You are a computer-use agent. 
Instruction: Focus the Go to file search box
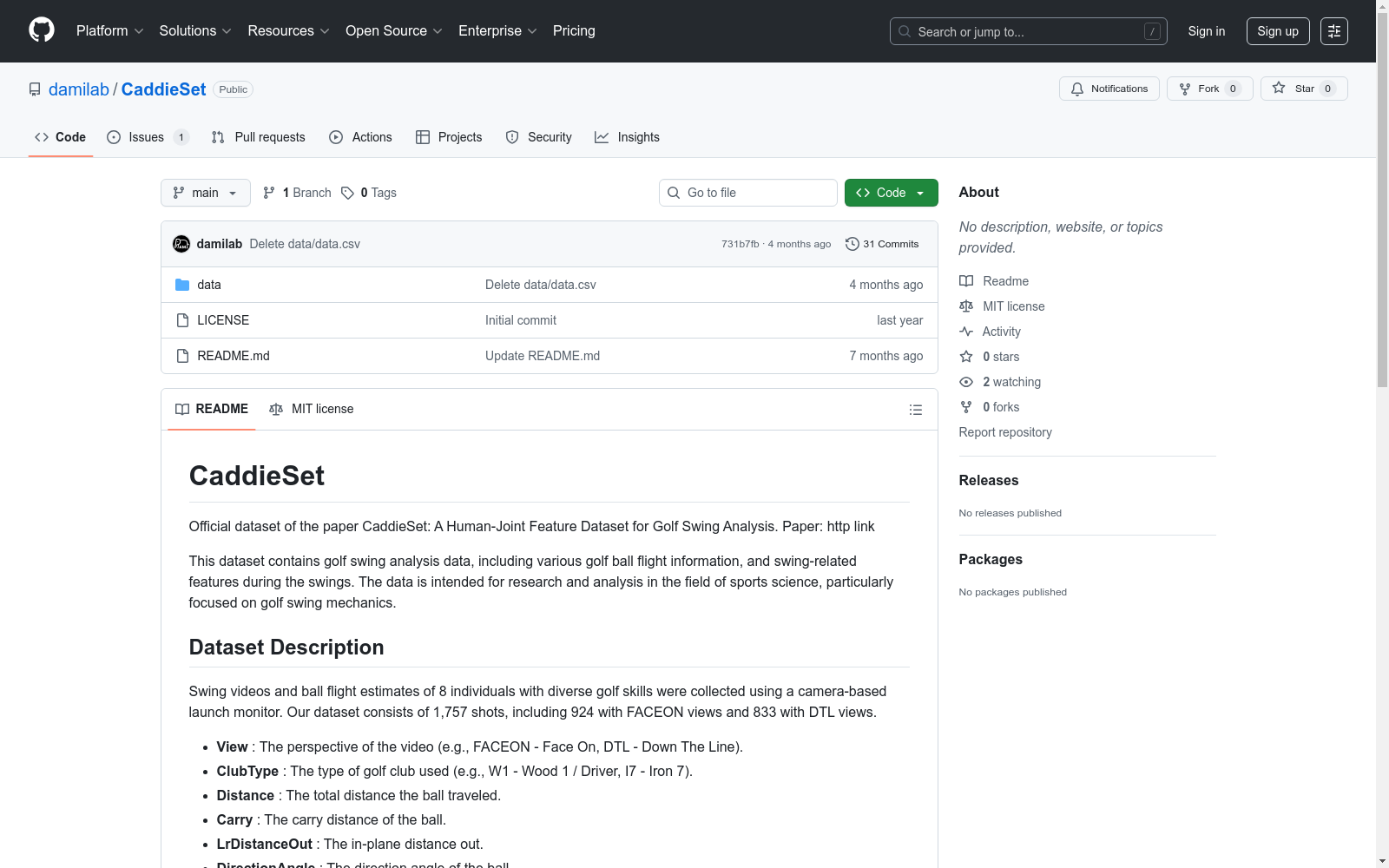[748, 193]
